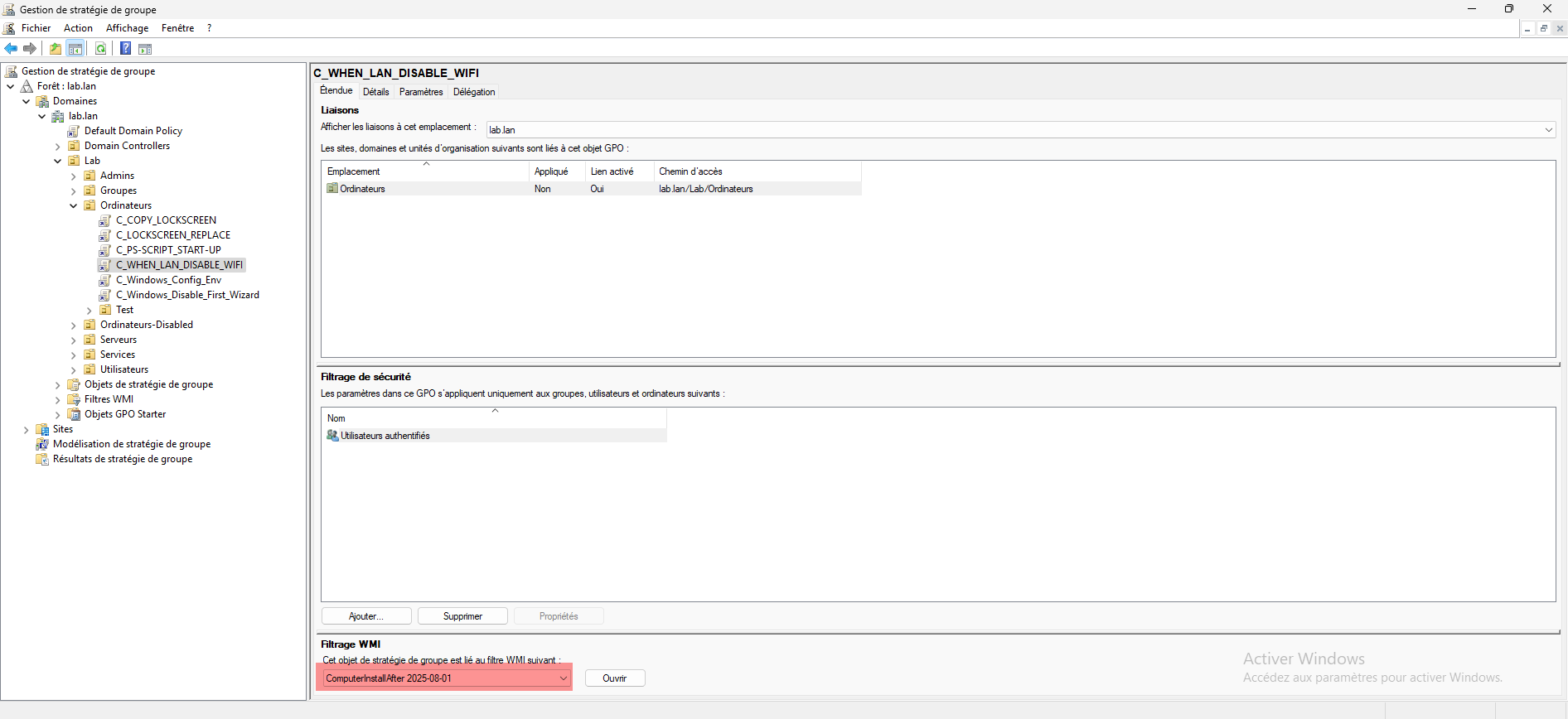Switch to the Paramètres tab
The height and width of the screenshot is (719, 1568).
421,92
